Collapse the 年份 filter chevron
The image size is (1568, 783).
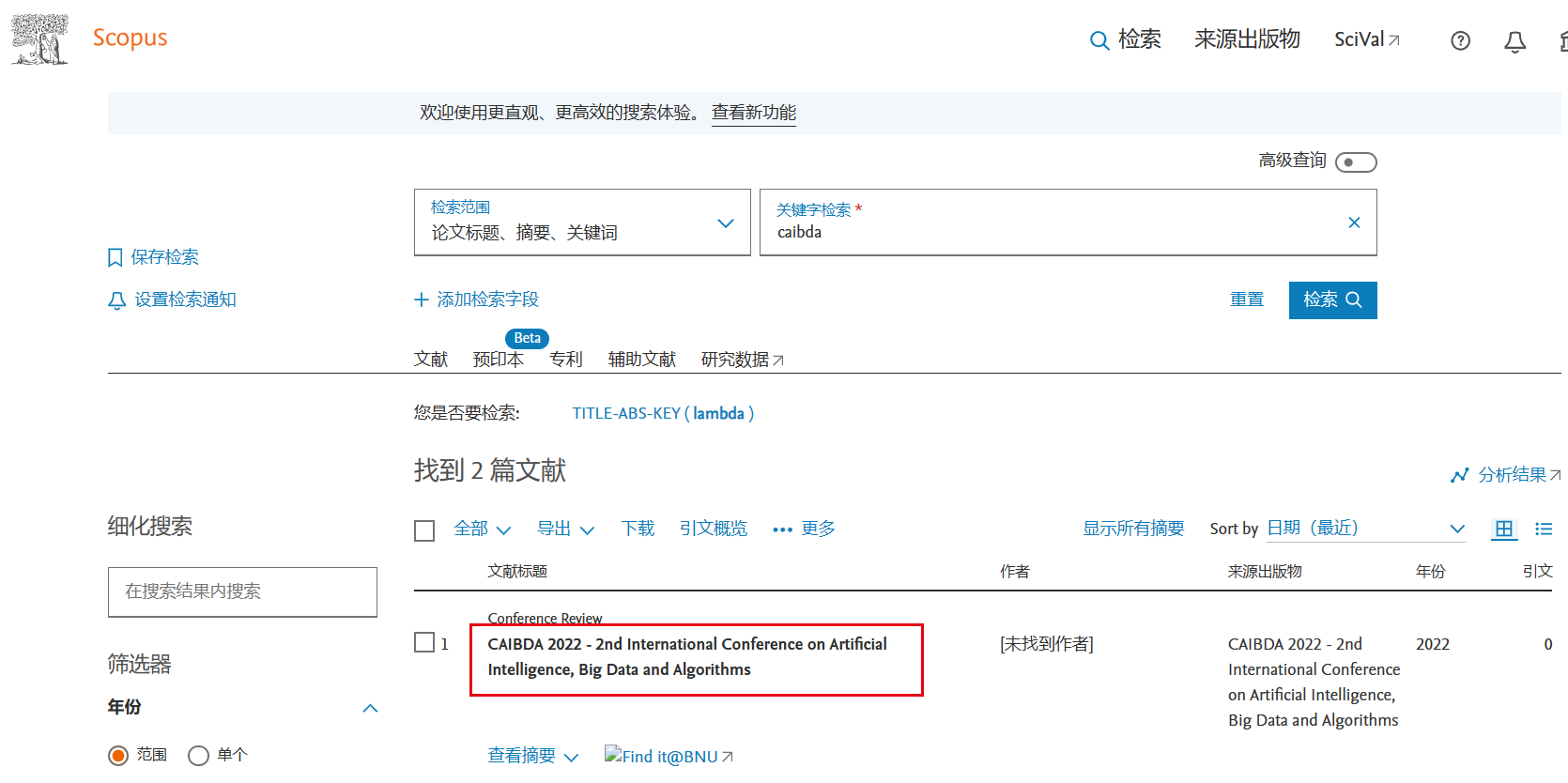pyautogui.click(x=370, y=708)
